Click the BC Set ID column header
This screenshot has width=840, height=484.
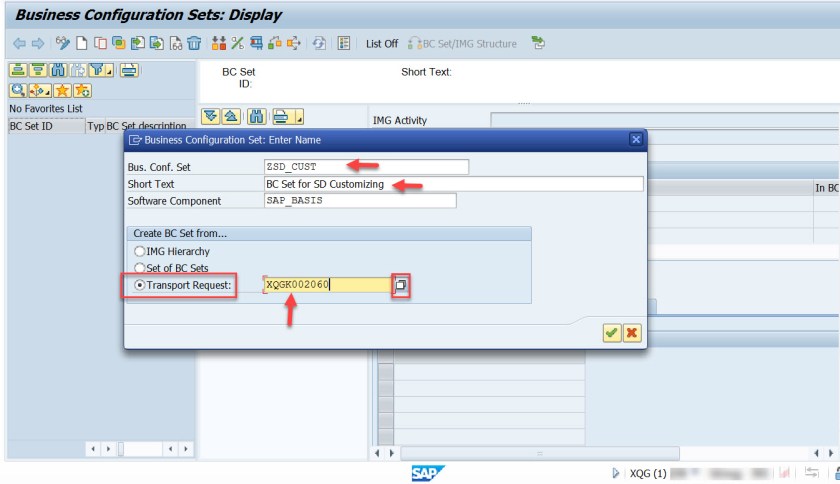[x=47, y=126]
